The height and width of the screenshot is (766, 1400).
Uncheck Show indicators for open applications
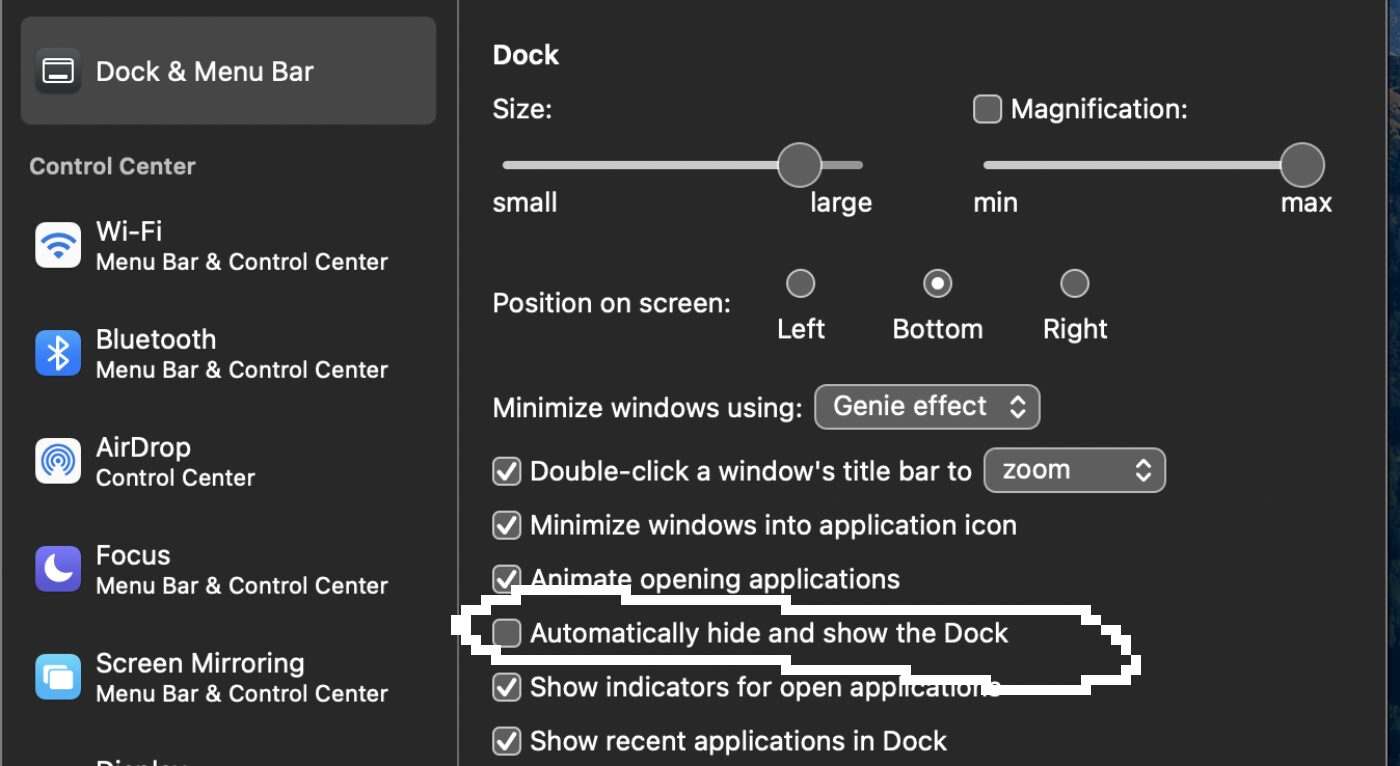tap(507, 687)
